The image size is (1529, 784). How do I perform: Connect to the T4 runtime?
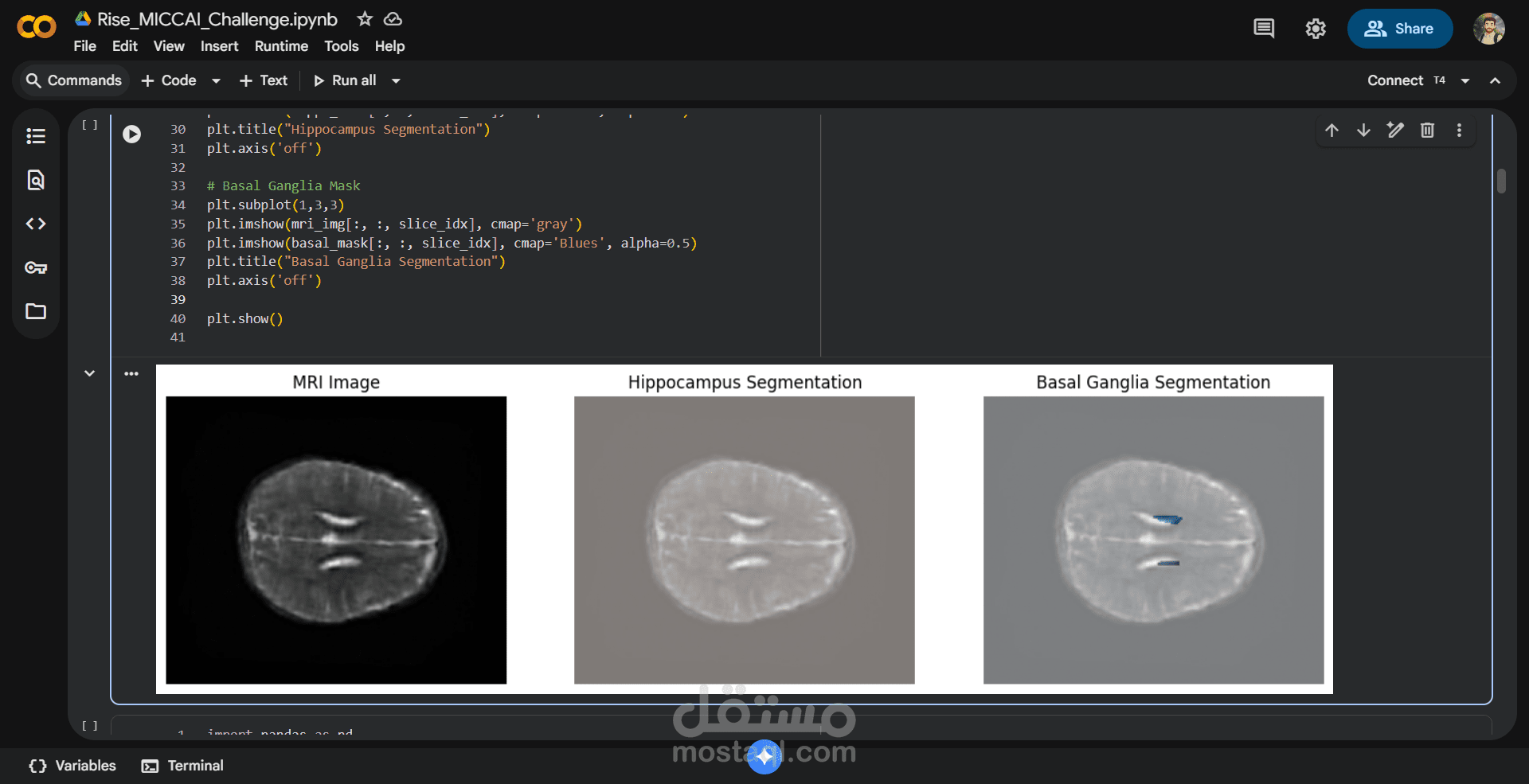tap(1406, 80)
